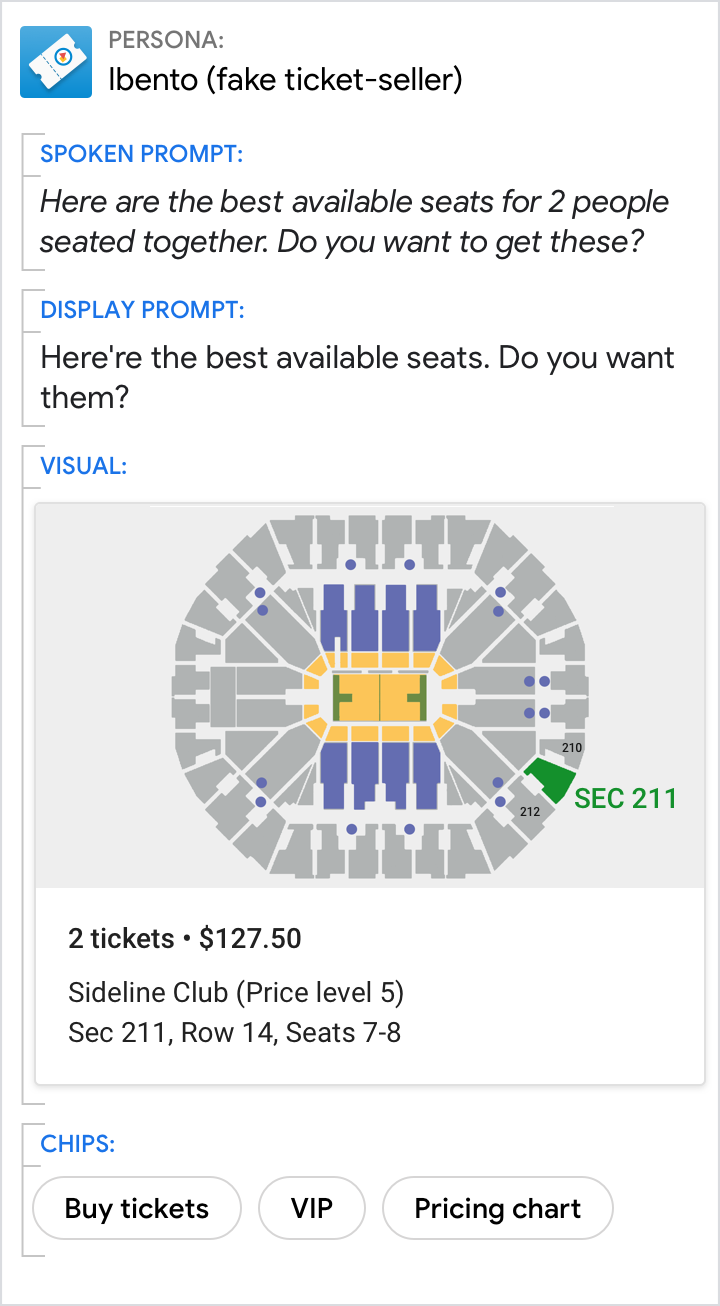Click the CHIPS section label

pos(77,1143)
